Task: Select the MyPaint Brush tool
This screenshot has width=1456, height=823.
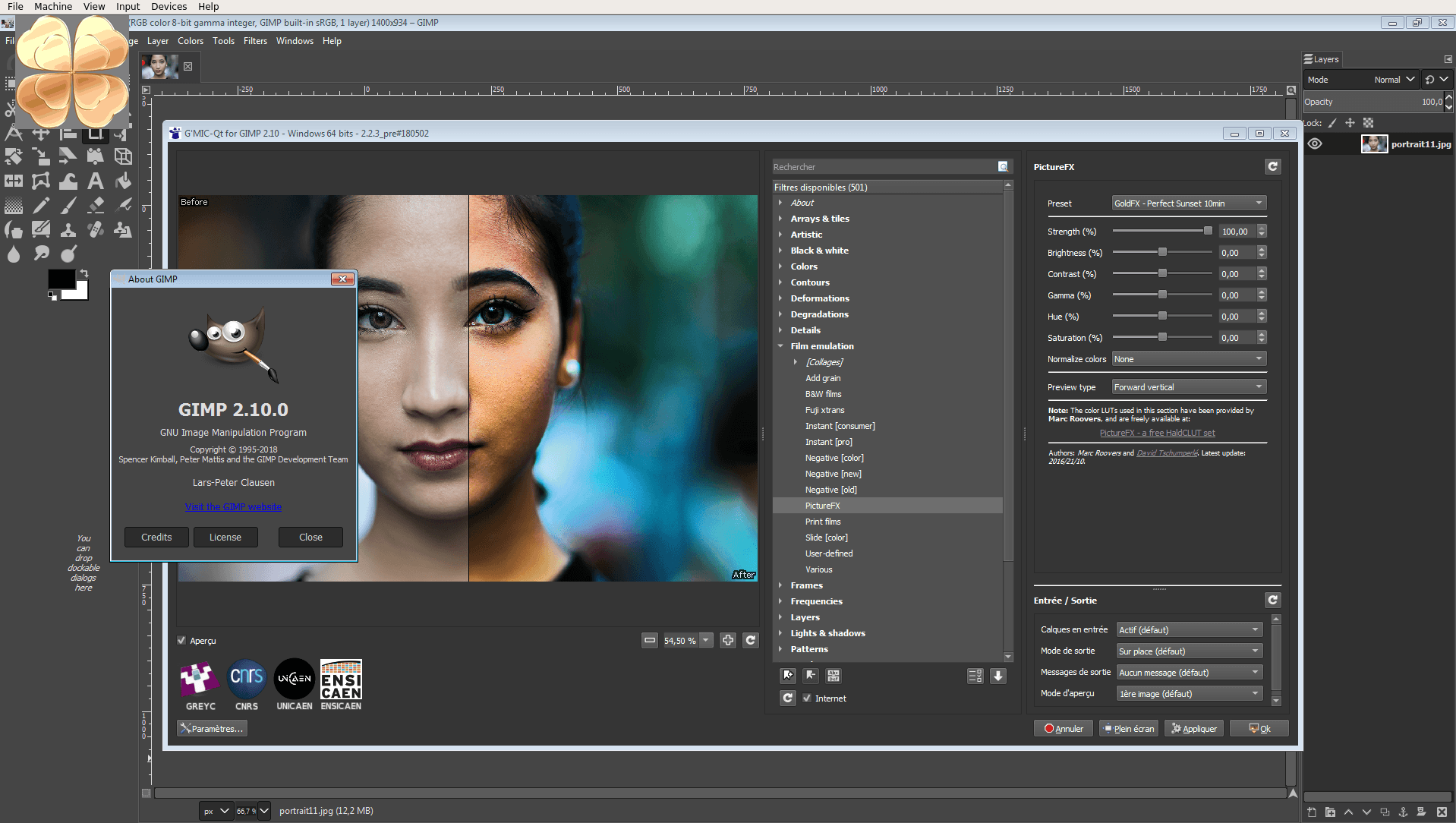Action: pyautogui.click(x=41, y=229)
